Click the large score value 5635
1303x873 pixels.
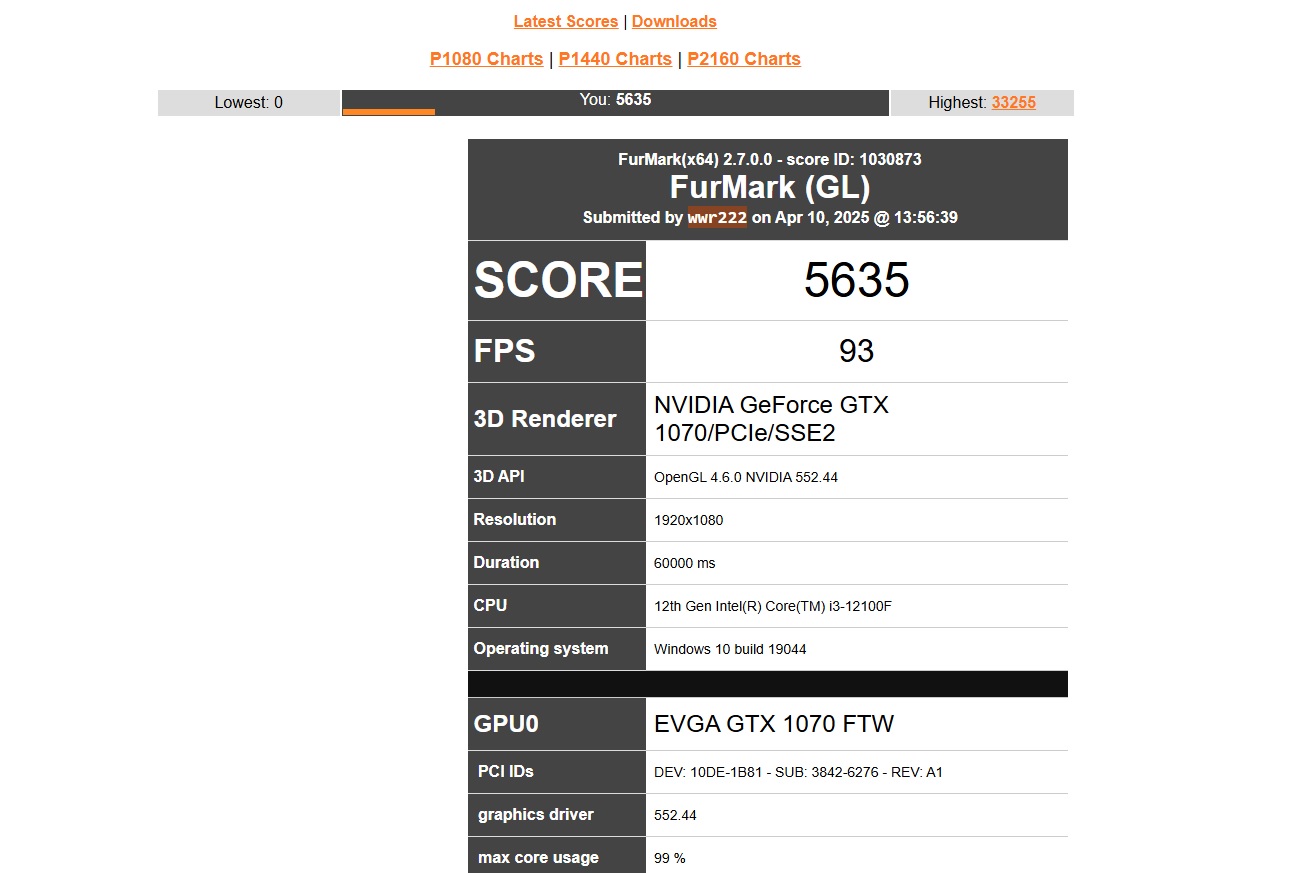point(857,280)
